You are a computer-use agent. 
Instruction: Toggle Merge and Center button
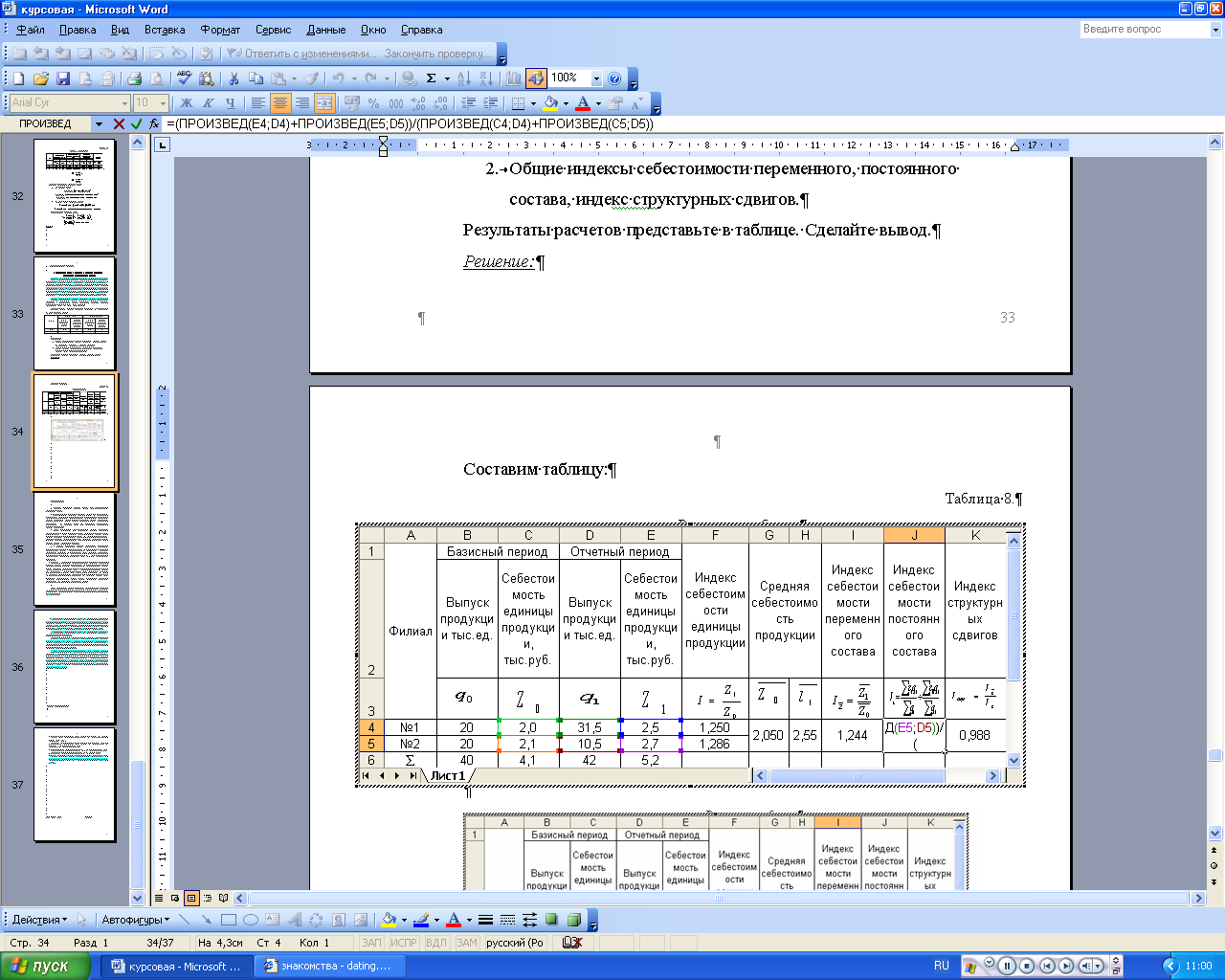(324, 102)
